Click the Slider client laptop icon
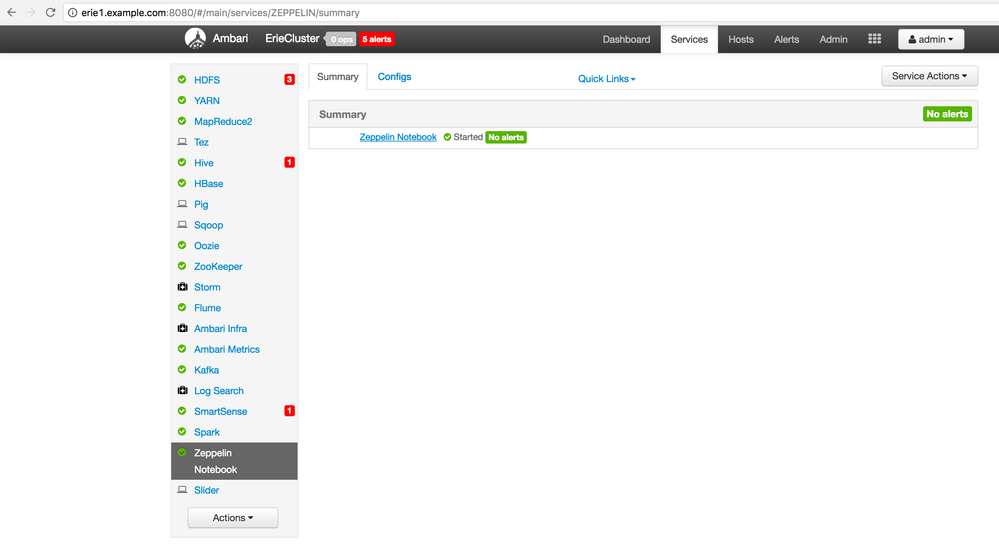Screen dimensions: 999x546 pyautogui.click(x=182, y=489)
